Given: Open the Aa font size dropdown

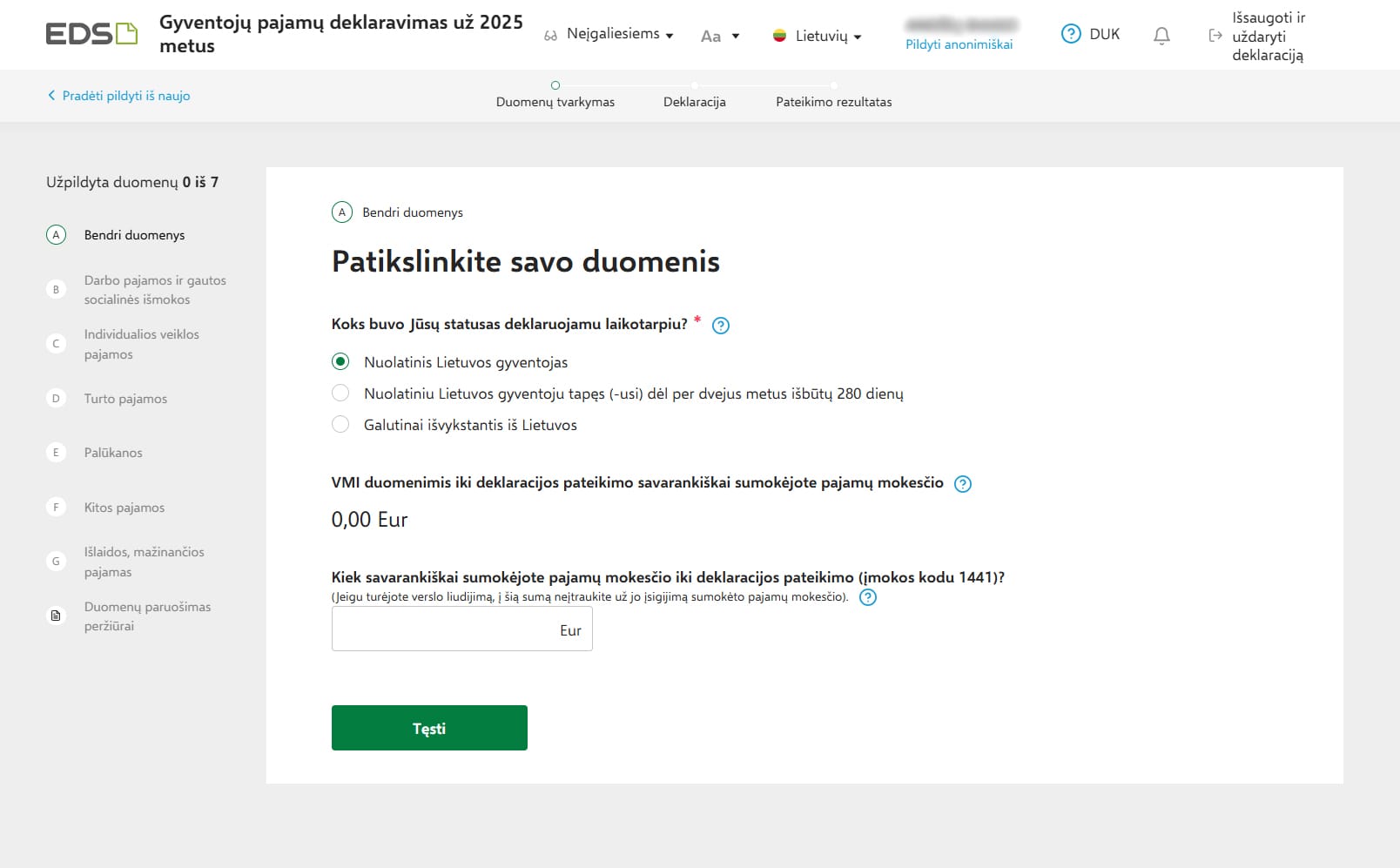Looking at the screenshot, I should (720, 36).
